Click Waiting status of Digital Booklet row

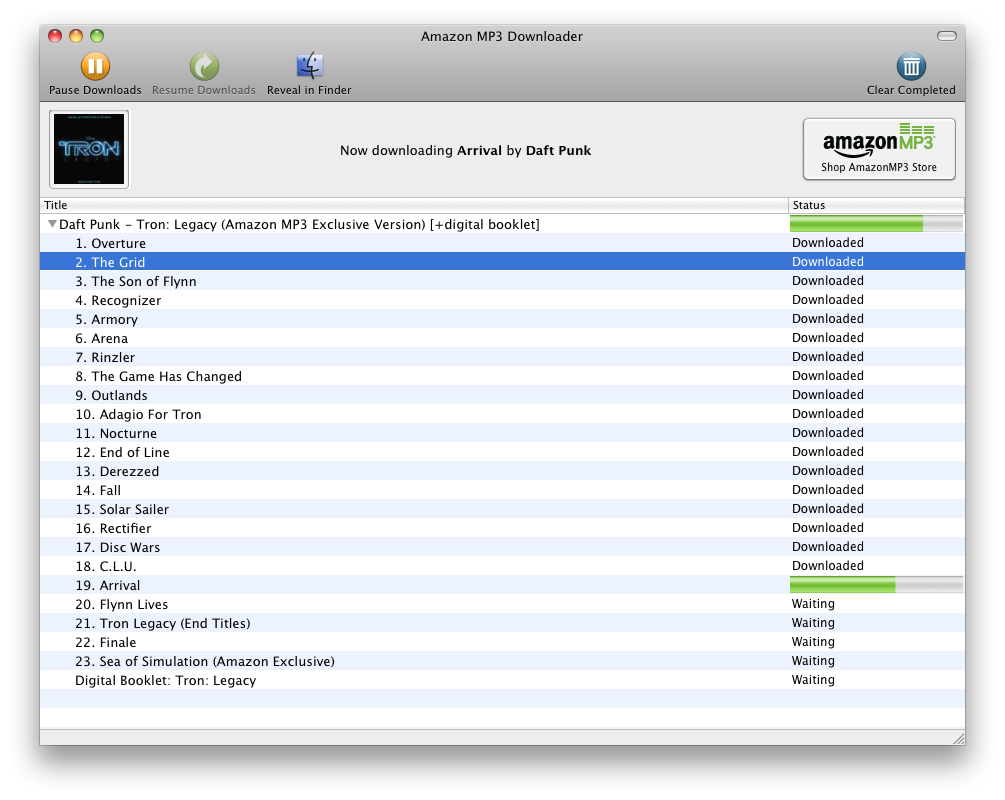click(813, 679)
